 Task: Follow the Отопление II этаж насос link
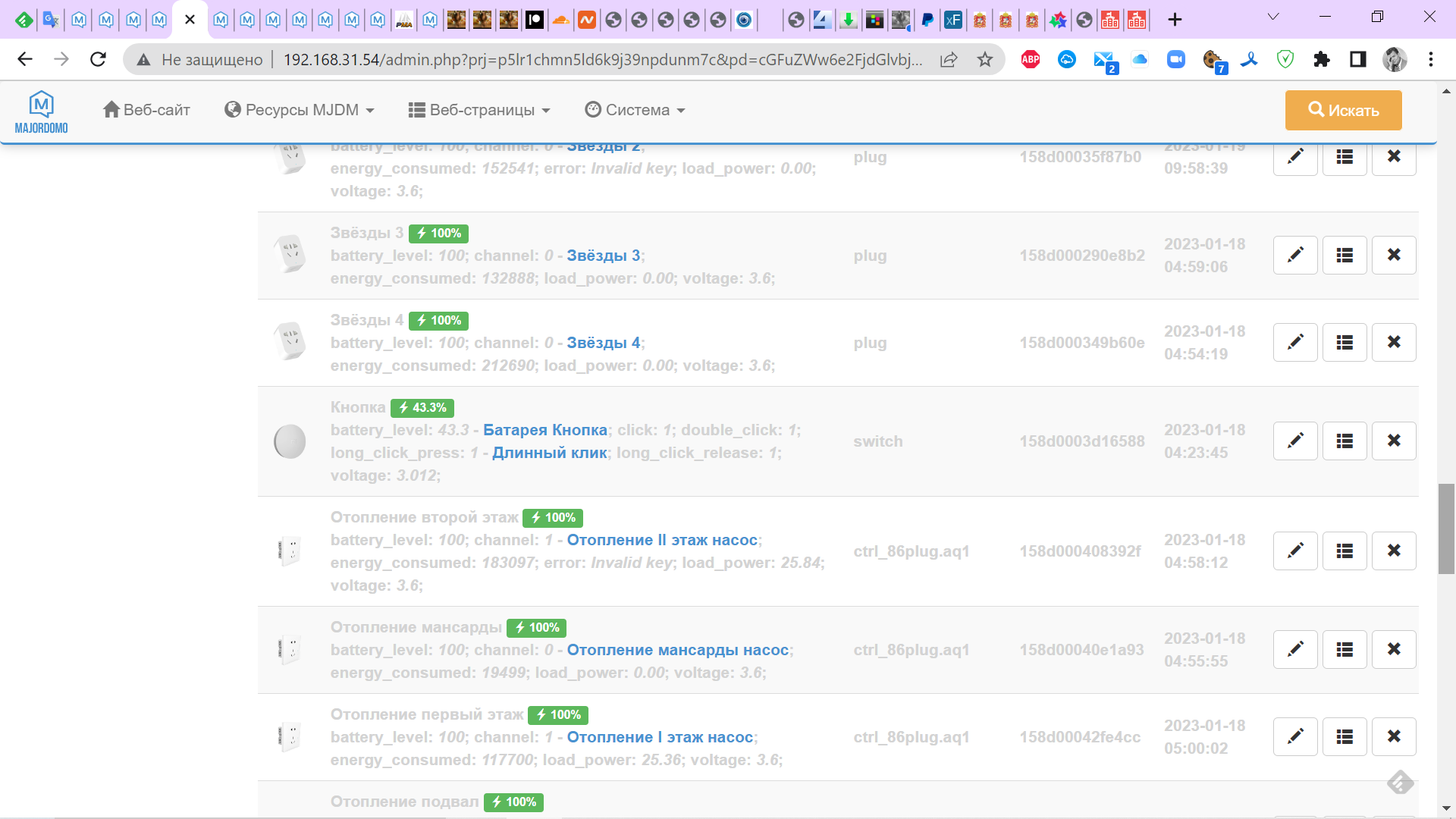pos(662,540)
